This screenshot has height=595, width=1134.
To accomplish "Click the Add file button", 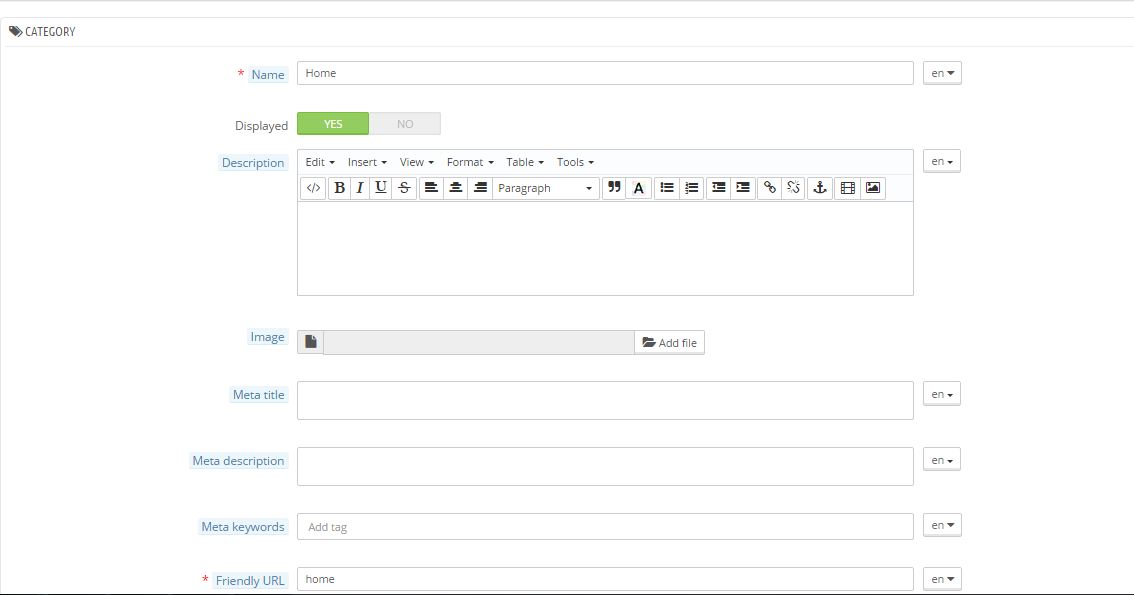I will click(670, 343).
